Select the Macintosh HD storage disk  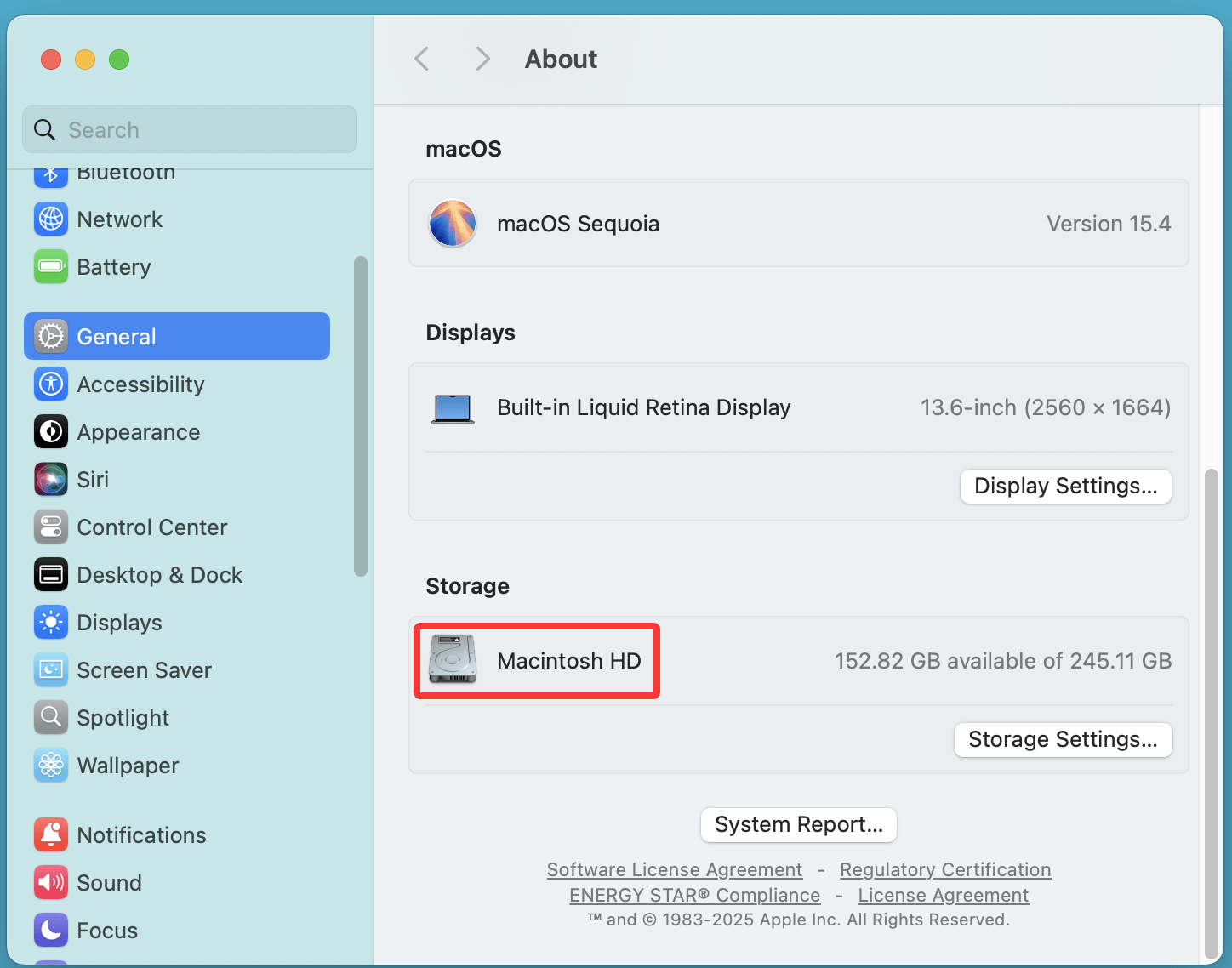(x=536, y=661)
